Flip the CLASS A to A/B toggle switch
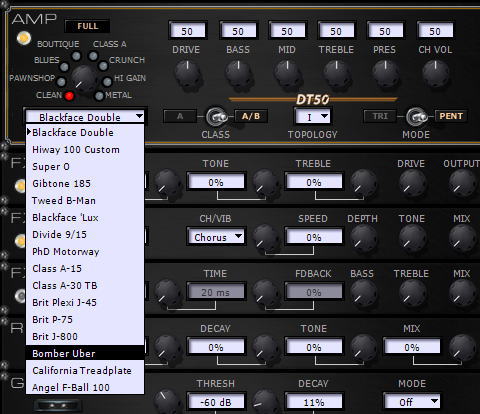 click(x=216, y=117)
